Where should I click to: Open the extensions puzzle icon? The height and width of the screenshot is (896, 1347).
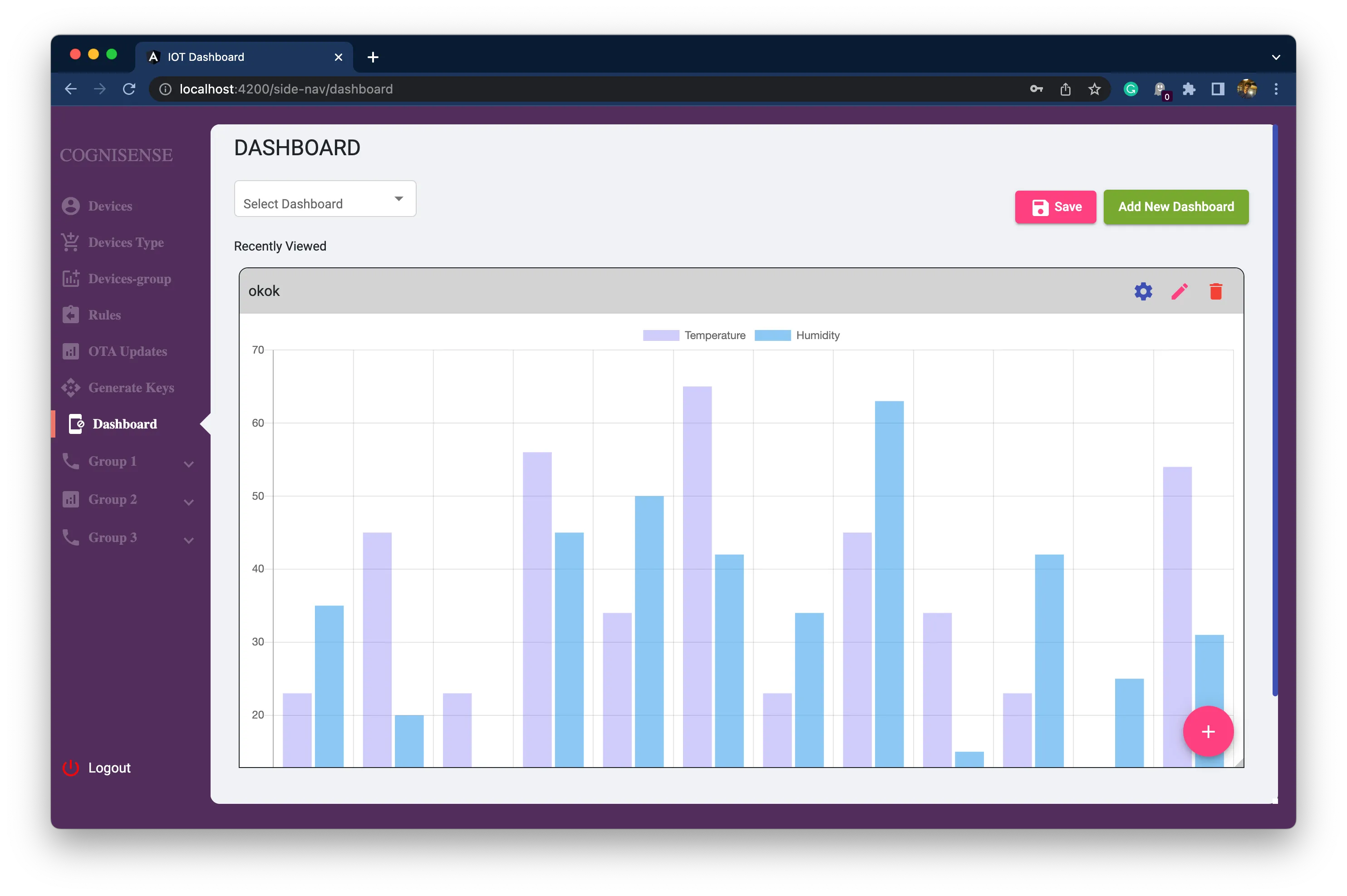[x=1189, y=89]
